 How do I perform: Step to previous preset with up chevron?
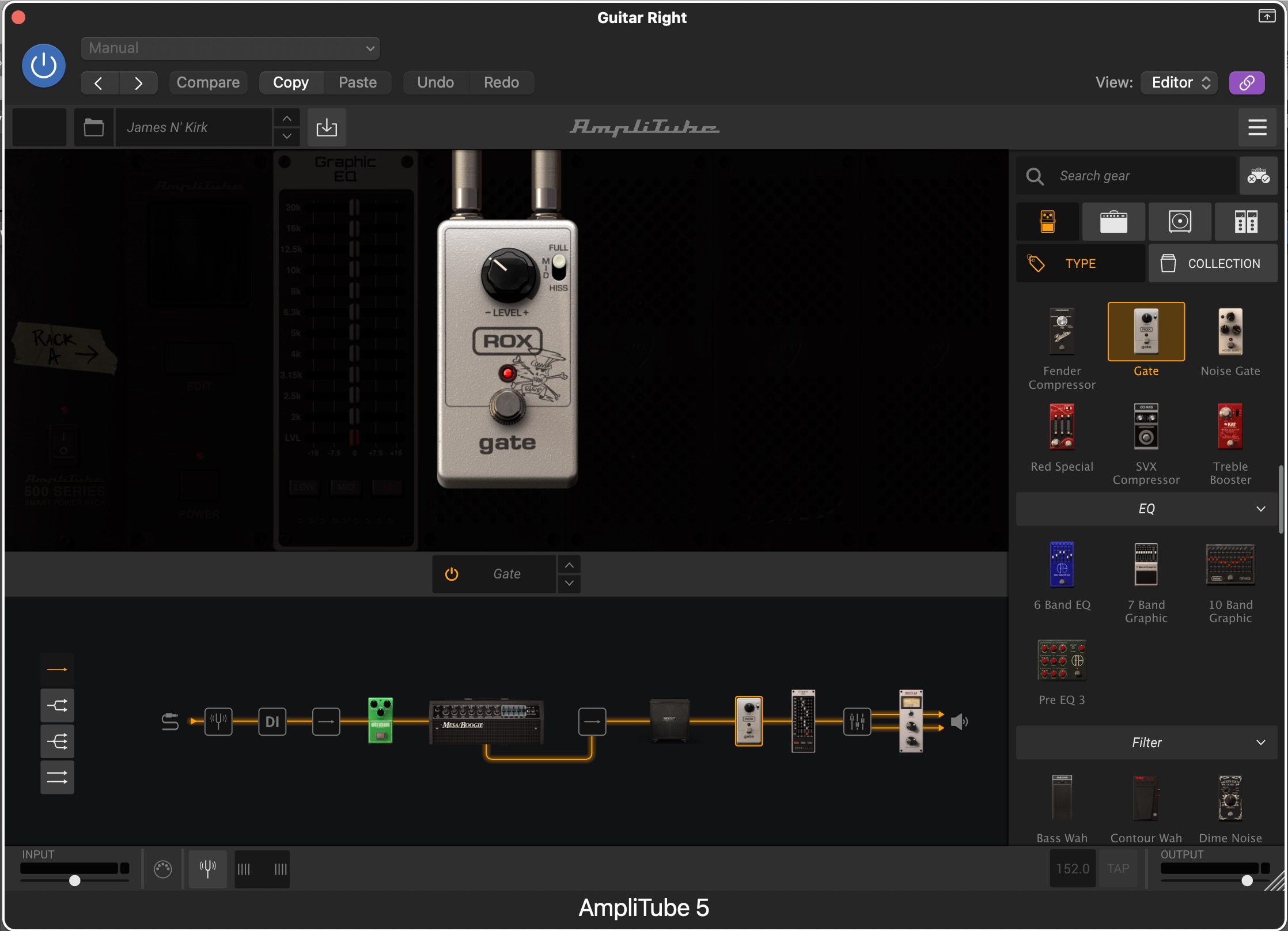tap(286, 118)
